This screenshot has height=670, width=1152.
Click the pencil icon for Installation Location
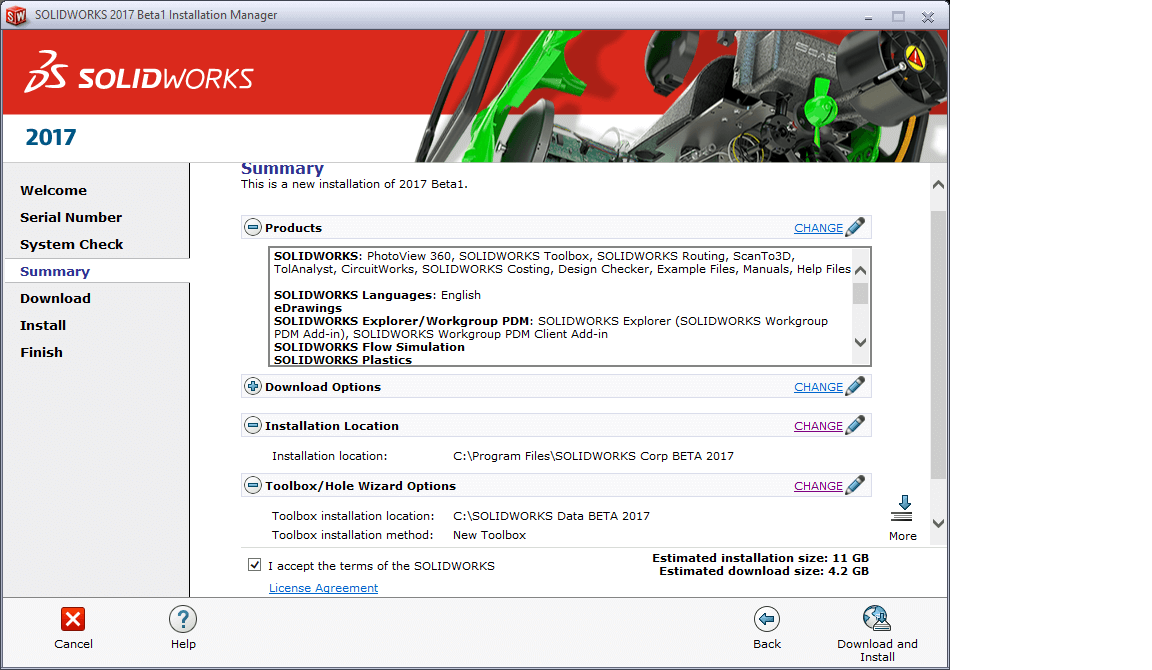[x=855, y=425]
